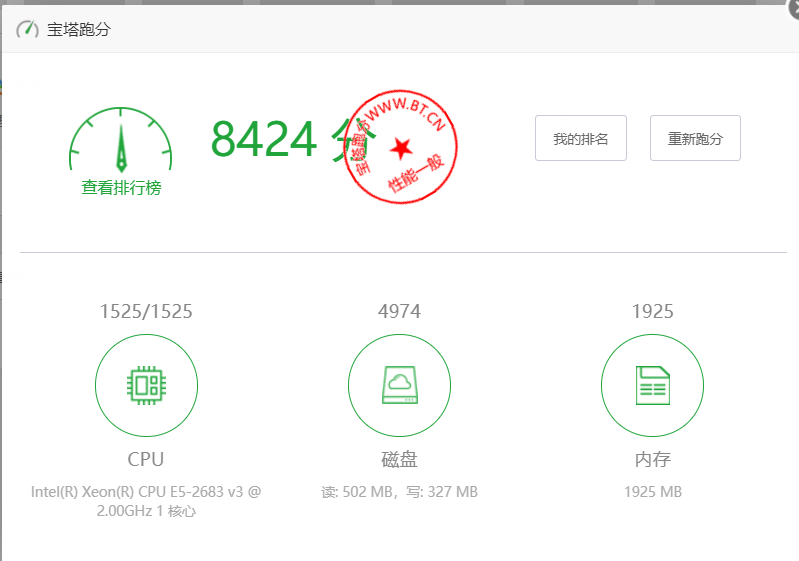Click the 内存 label under the memory icon
This screenshot has height=561, width=799.
point(653,459)
